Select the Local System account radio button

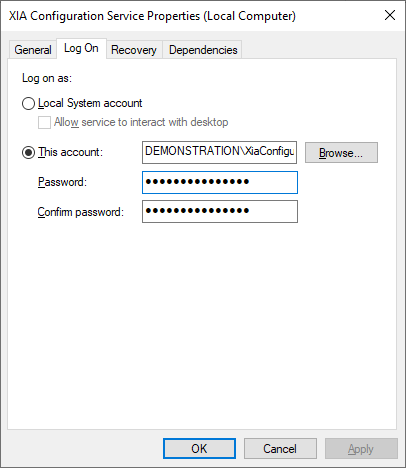click(x=28, y=103)
